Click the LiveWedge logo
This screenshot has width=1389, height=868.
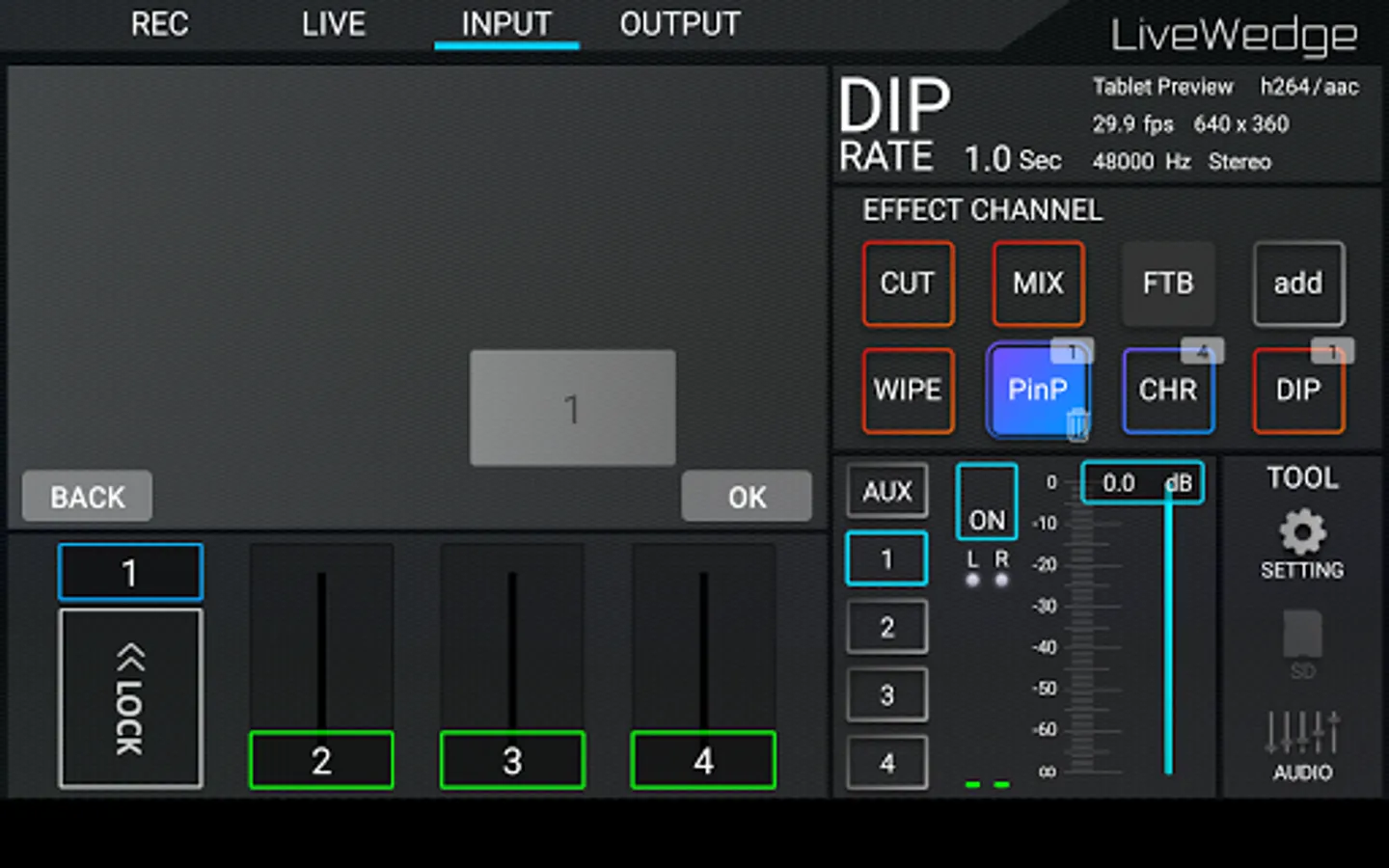tap(1234, 37)
